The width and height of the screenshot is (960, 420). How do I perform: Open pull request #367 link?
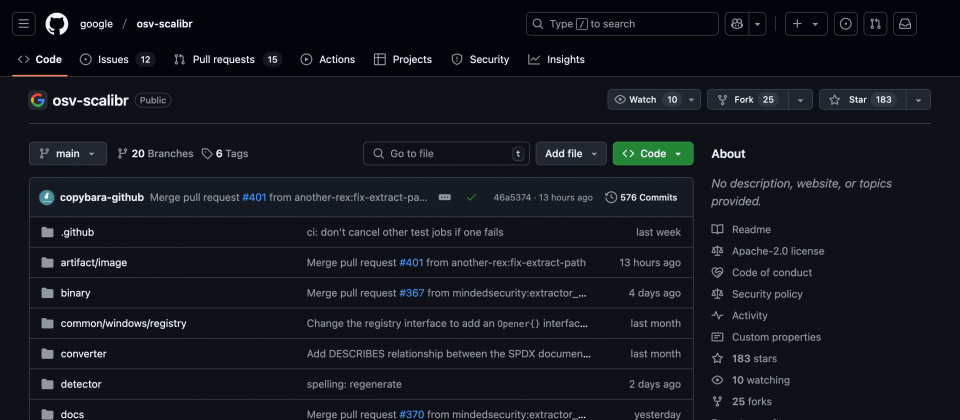412,293
